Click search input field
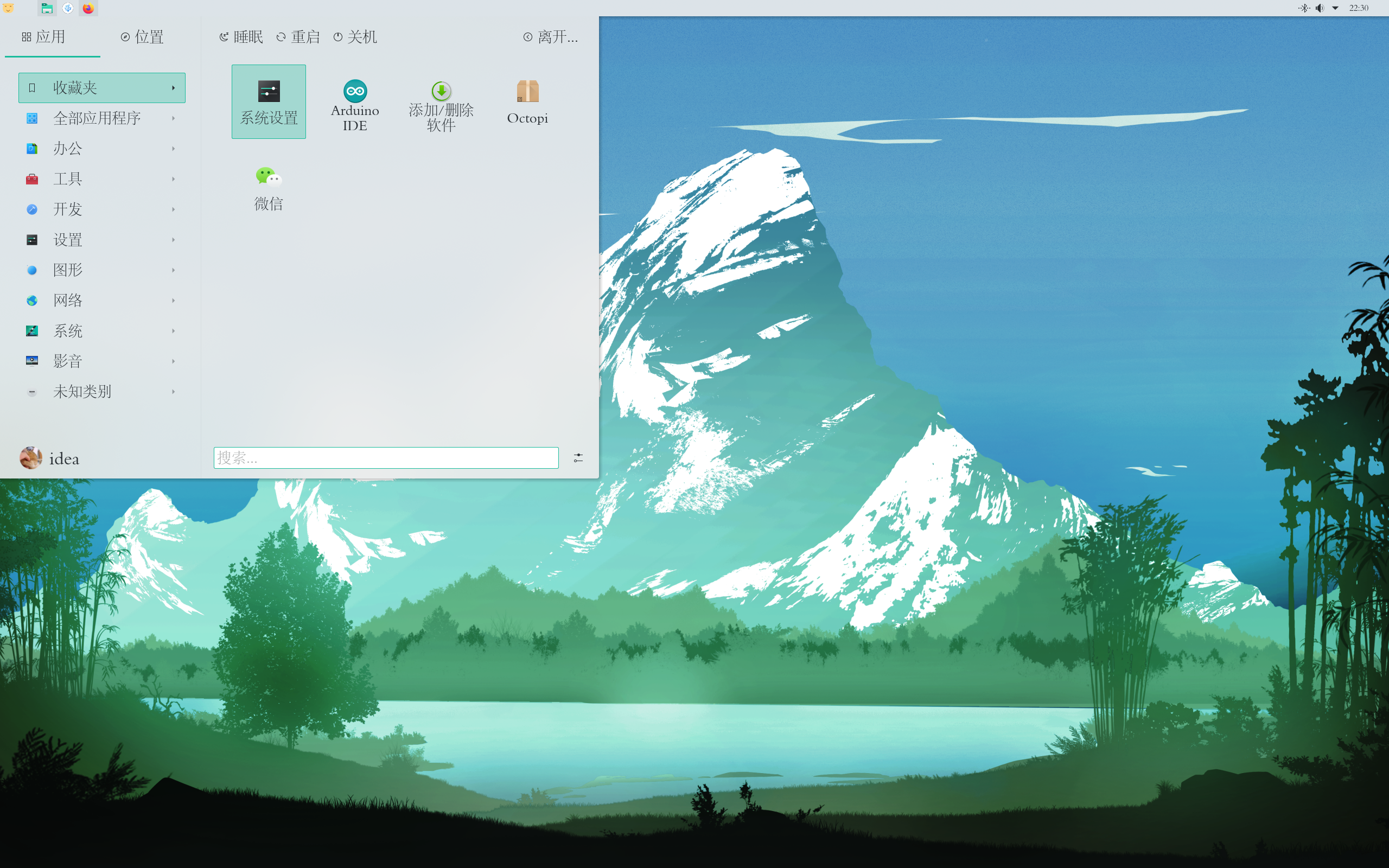The image size is (1389, 868). (x=385, y=457)
